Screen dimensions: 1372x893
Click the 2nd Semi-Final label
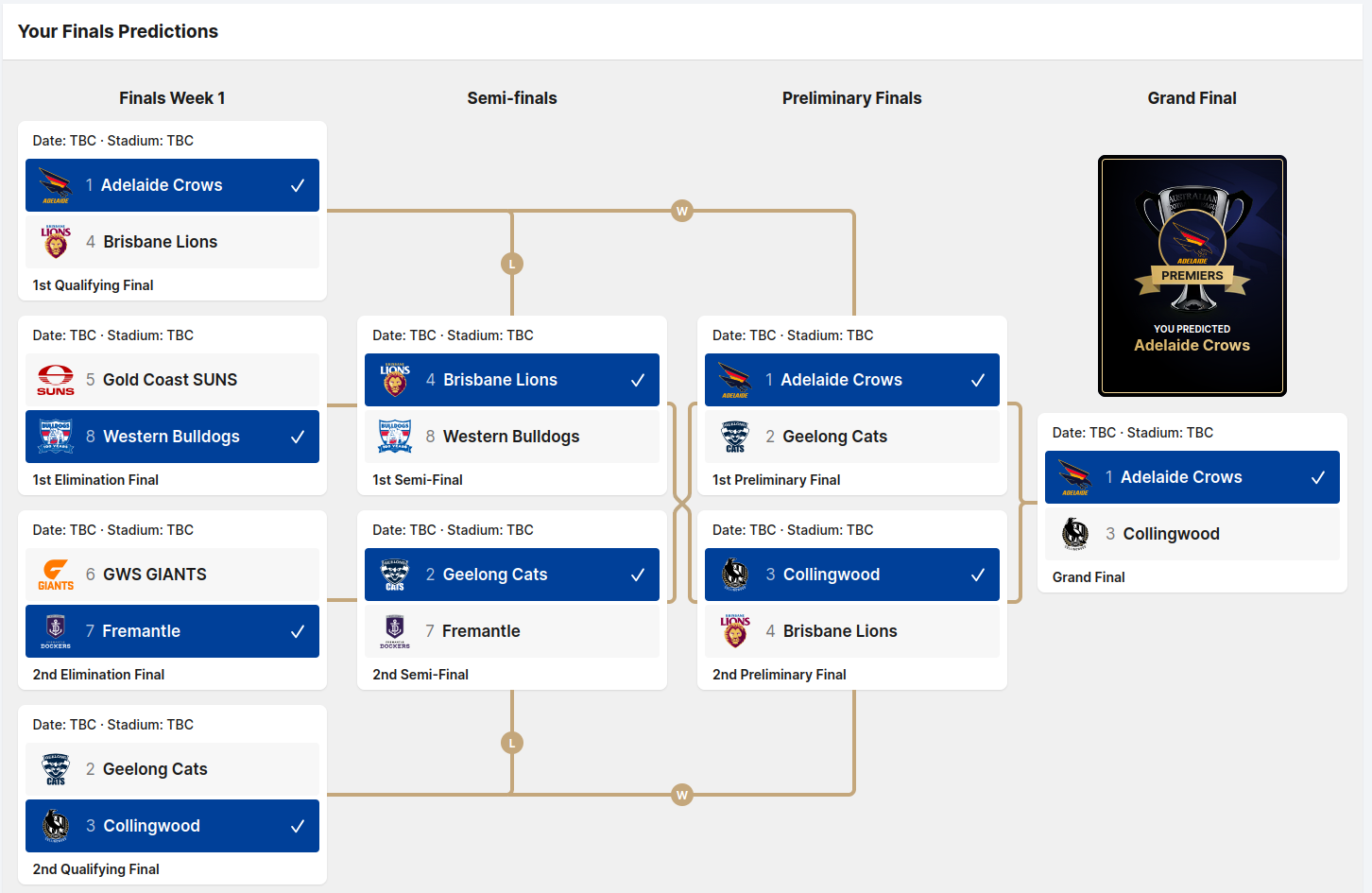pos(420,675)
